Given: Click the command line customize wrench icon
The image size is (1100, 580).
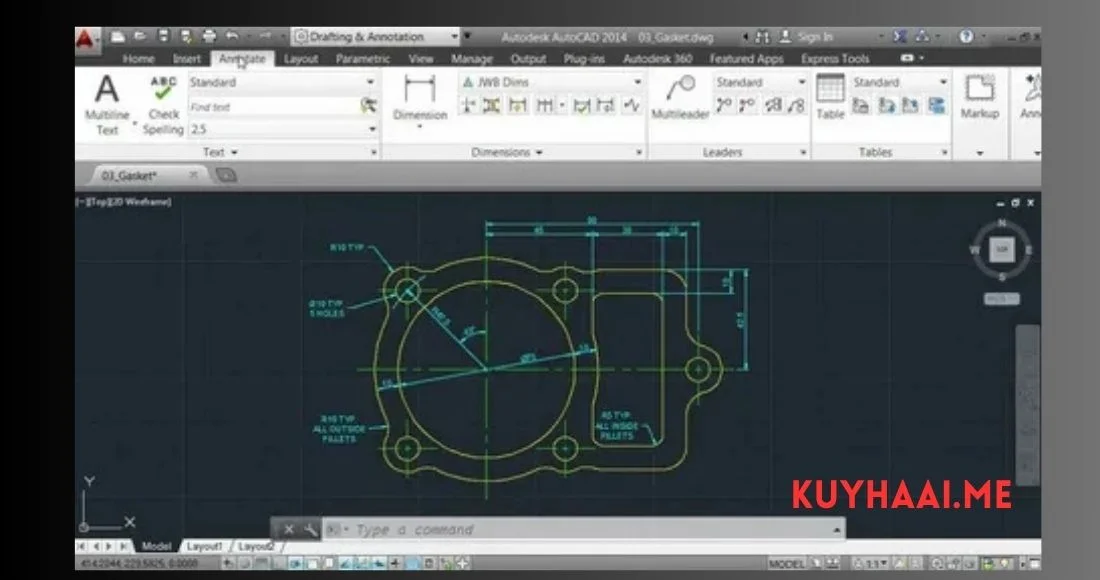Looking at the screenshot, I should pos(310,530).
